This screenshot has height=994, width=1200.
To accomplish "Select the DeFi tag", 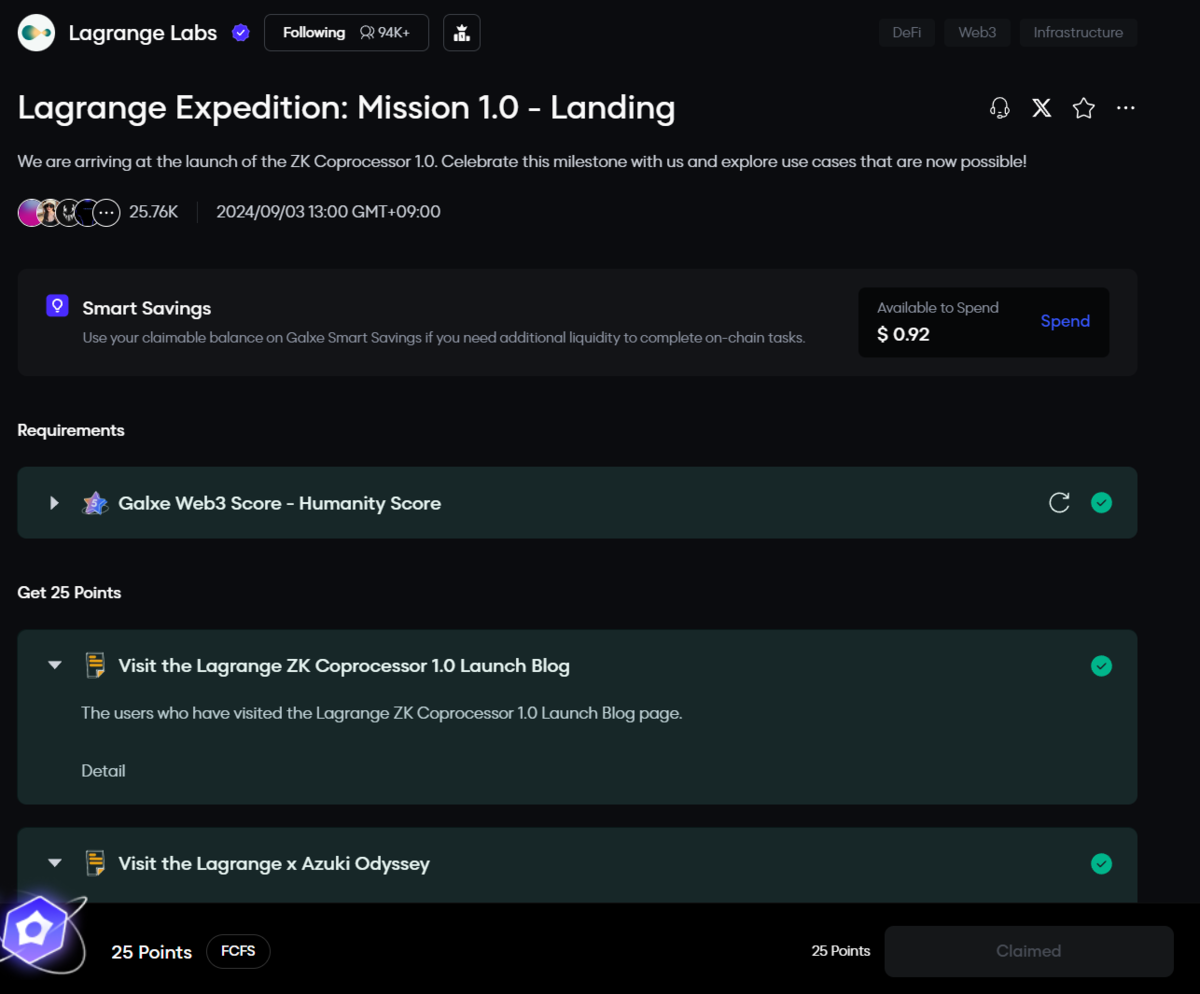I will pyautogui.click(x=907, y=33).
